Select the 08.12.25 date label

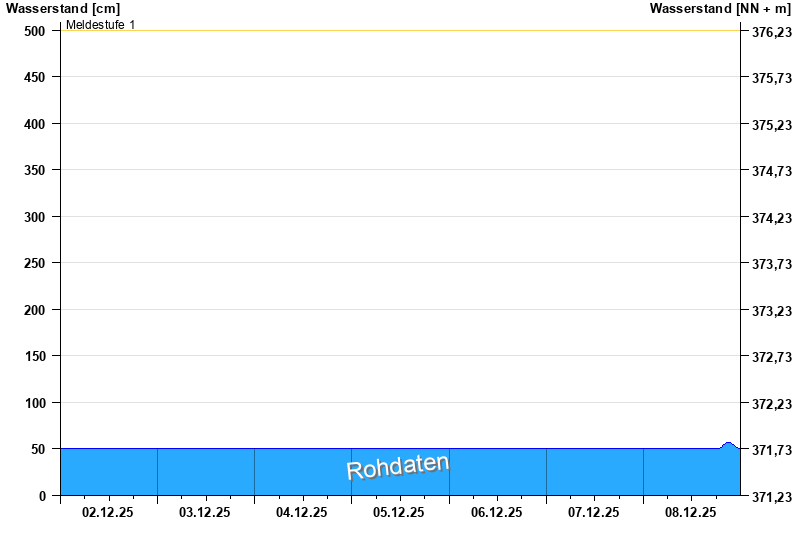tap(691, 513)
